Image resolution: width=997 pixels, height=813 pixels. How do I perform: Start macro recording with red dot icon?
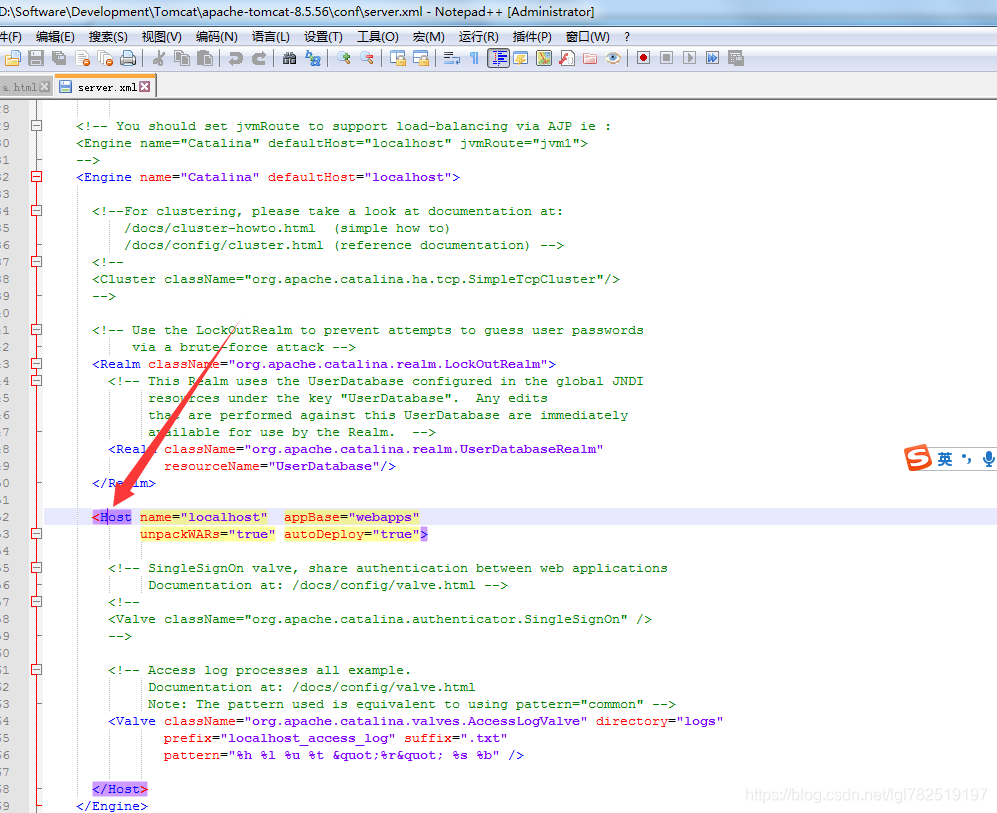click(x=643, y=58)
